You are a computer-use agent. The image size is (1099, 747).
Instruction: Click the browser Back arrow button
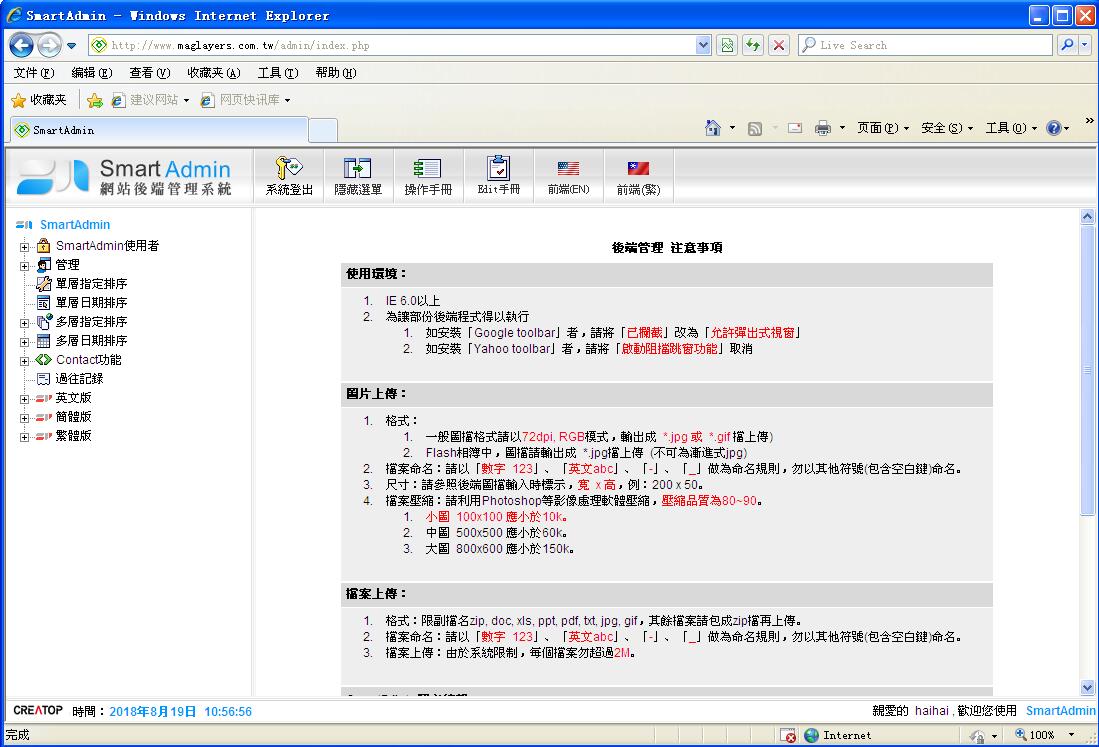pos(21,46)
